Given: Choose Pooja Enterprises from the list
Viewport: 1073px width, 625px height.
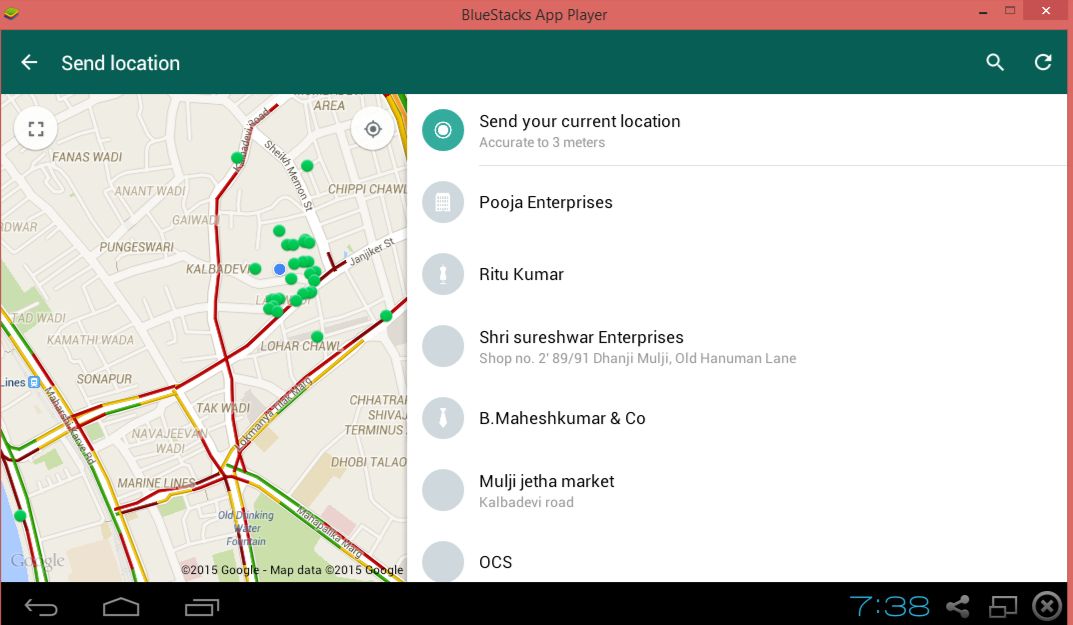Looking at the screenshot, I should [x=737, y=203].
